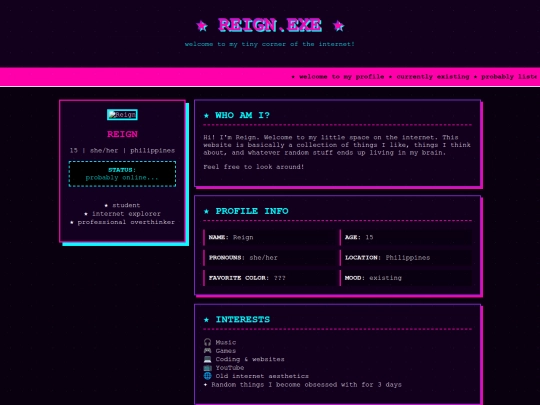Click the 'LOCATION: Philippines' info cell
The width and height of the screenshot is (540, 405).
[406, 258]
